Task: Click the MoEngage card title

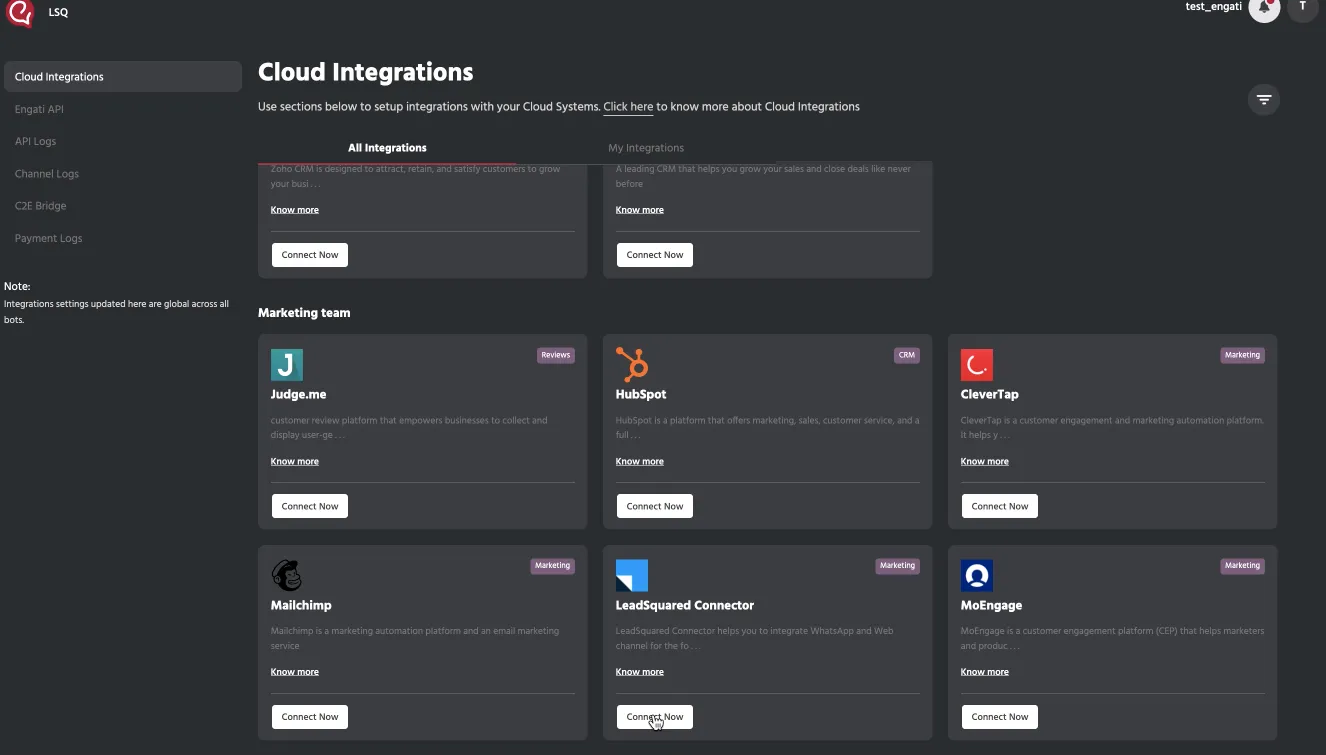Action: pos(991,605)
